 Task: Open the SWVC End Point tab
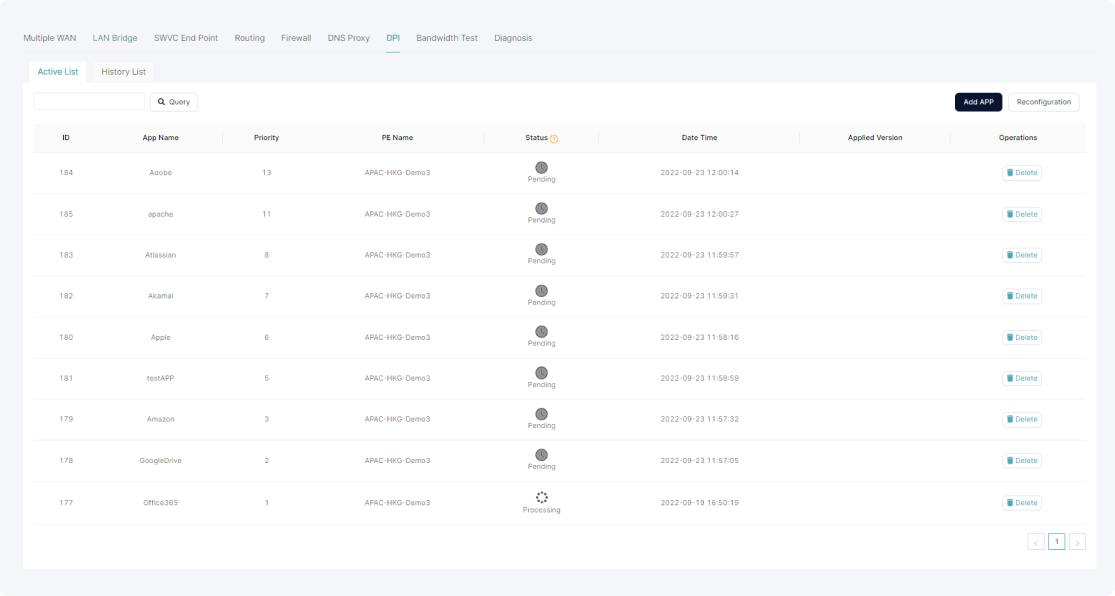[186, 38]
